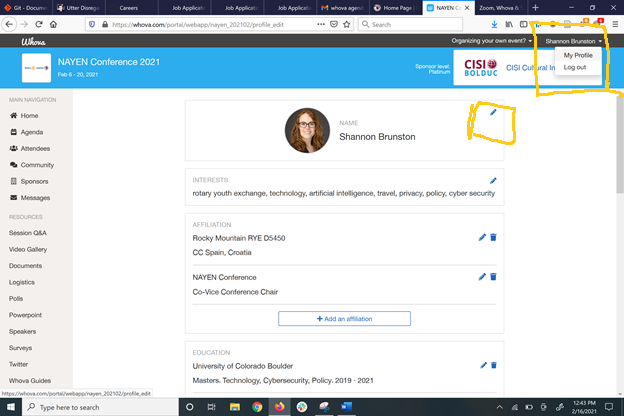Viewport: 624px width, 416px height.
Task: Edit the NAYEN Conference affiliation entry
Action: coord(483,277)
